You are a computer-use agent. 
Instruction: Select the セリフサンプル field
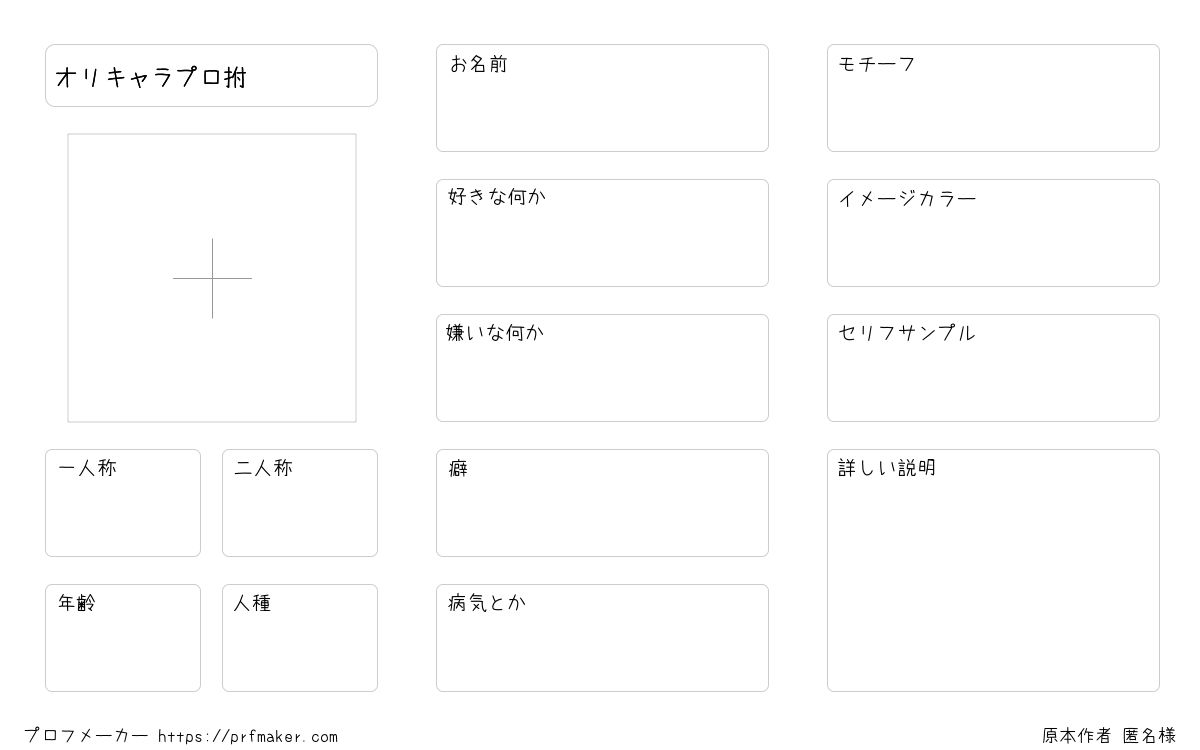[x=993, y=368]
